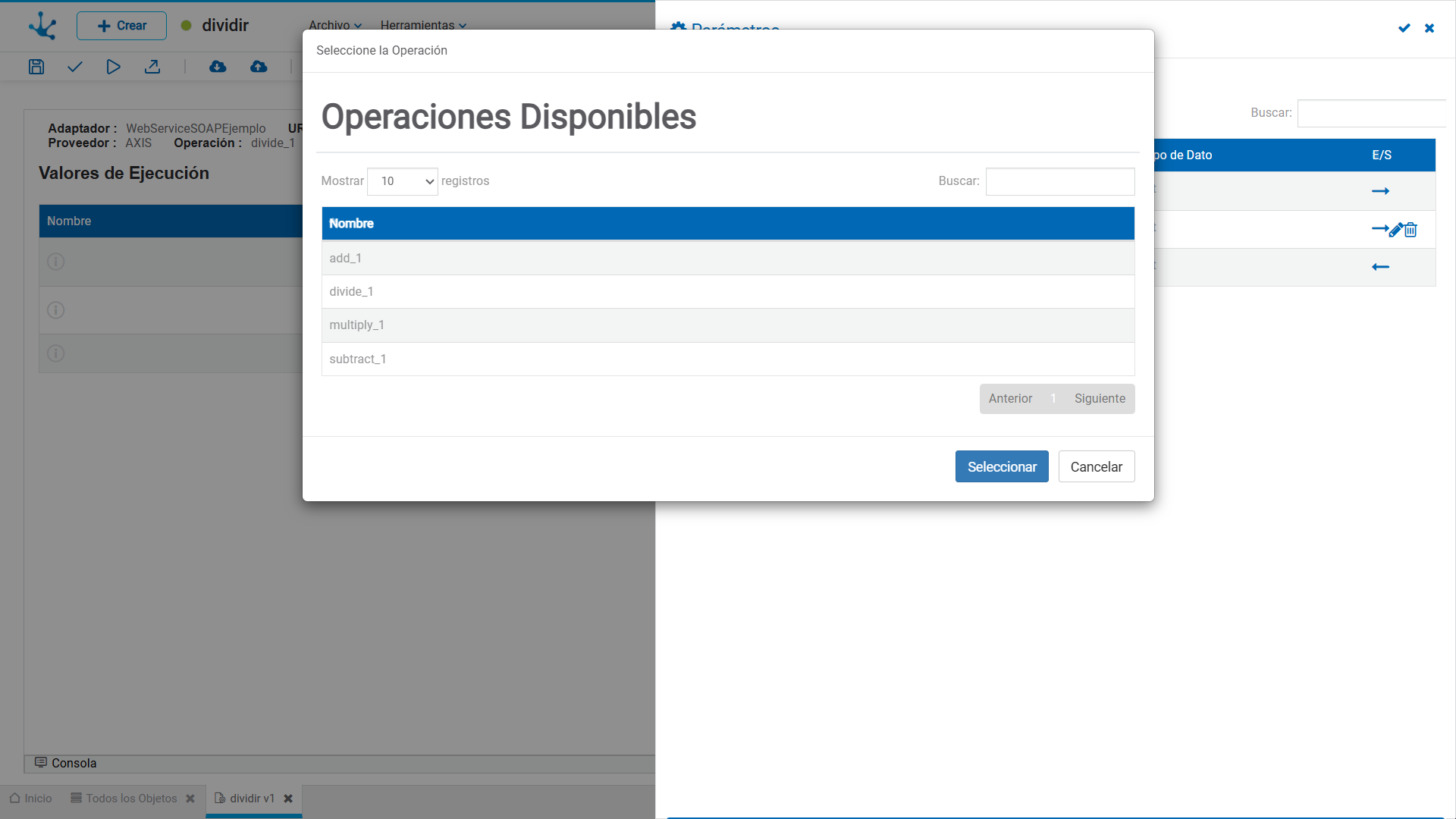
Task: Click the save disk icon in toolbar
Action: coord(36,67)
